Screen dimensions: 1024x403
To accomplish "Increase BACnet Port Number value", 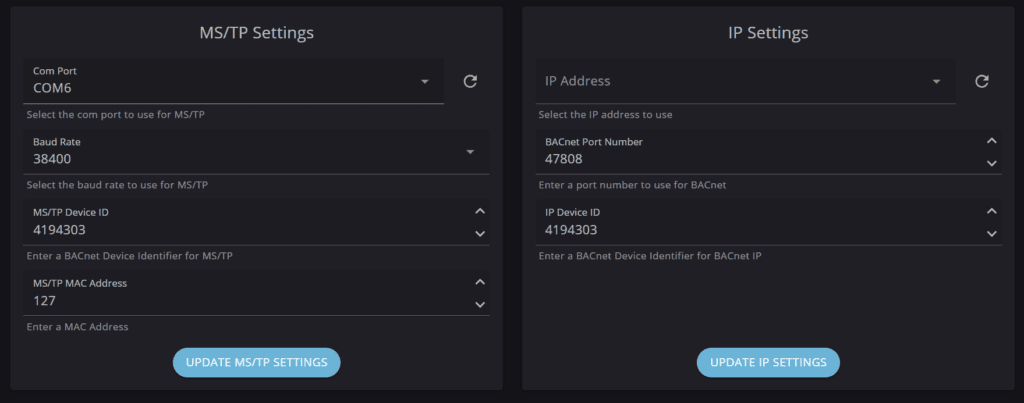I will tap(992, 141).
